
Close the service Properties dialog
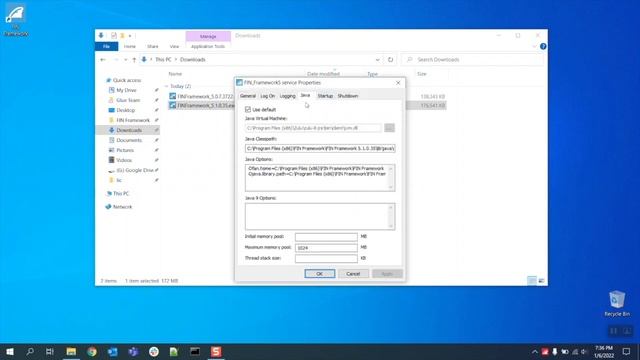[398, 82]
